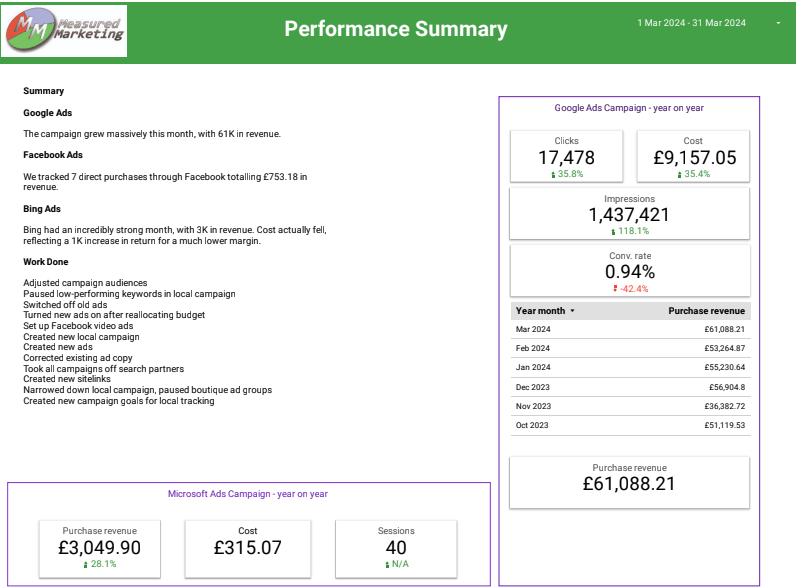Image resolution: width=796 pixels, height=587 pixels.
Task: Select the Clicks 17,478 scorecard
Action: [566, 156]
